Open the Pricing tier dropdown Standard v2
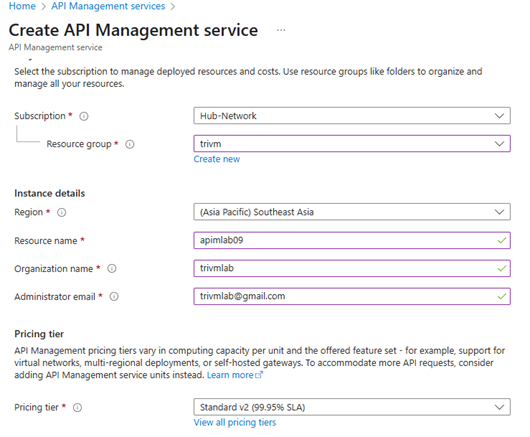This screenshot has height=437, width=530. tap(352, 407)
